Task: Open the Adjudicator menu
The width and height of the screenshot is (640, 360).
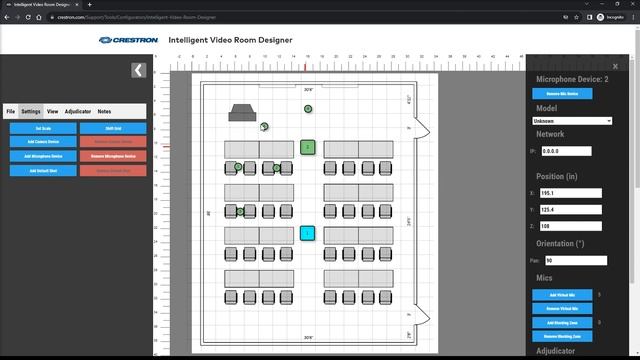Action: click(x=78, y=111)
